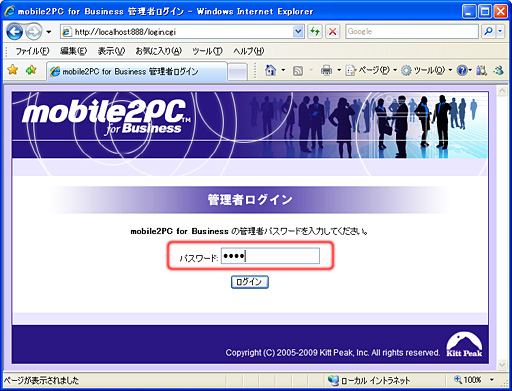Image resolution: width=512 pixels, height=391 pixels.
Task: Open the お気に入り(A) menu
Action: click(x=158, y=51)
